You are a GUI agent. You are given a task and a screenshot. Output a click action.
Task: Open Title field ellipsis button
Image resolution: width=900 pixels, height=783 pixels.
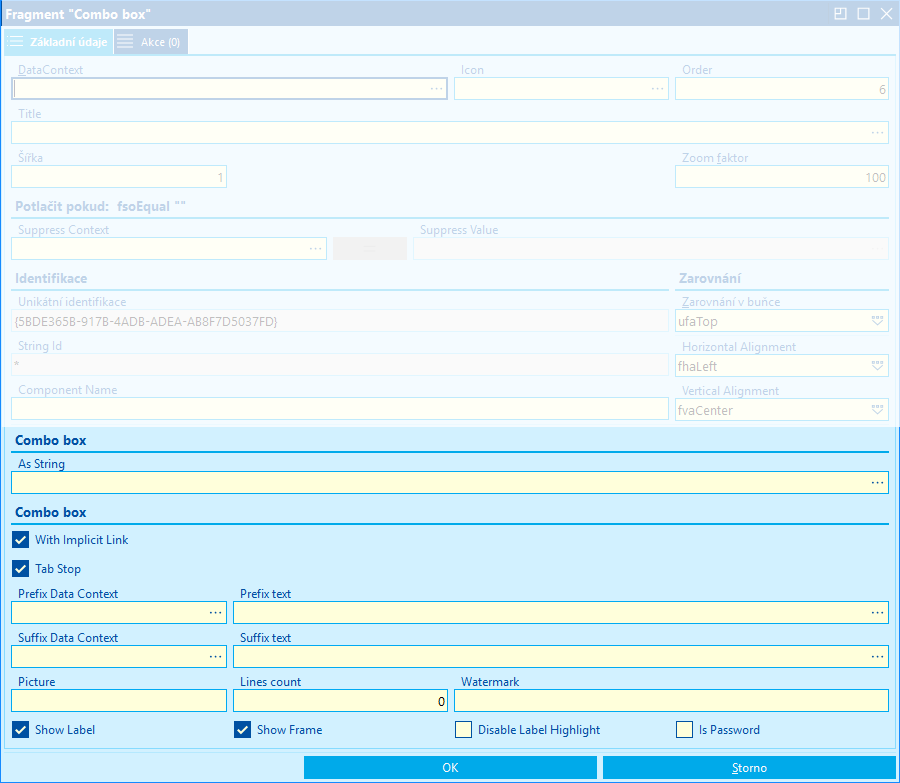tap(877, 133)
